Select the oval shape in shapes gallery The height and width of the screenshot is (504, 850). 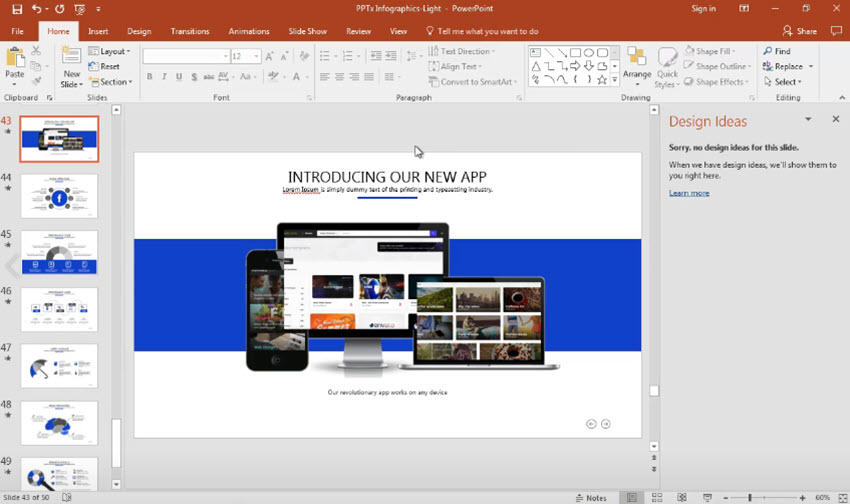[589, 53]
